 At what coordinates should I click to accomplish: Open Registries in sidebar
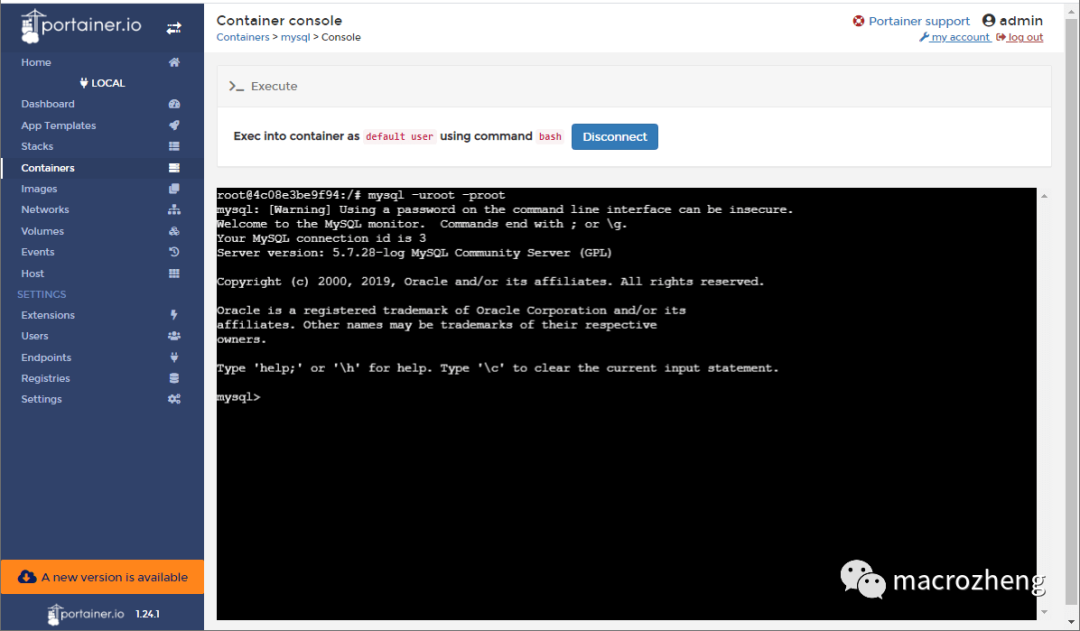(x=102, y=378)
